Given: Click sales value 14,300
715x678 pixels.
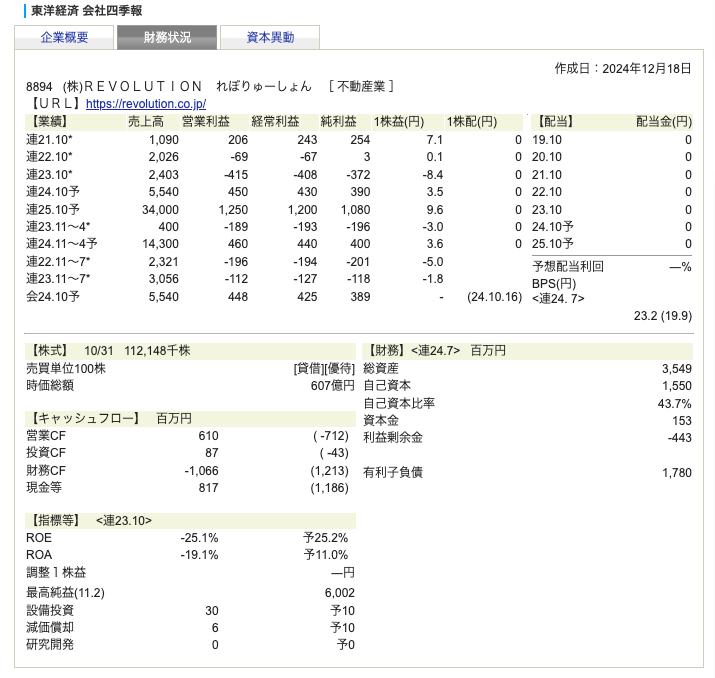Looking at the screenshot, I should 160,244.
